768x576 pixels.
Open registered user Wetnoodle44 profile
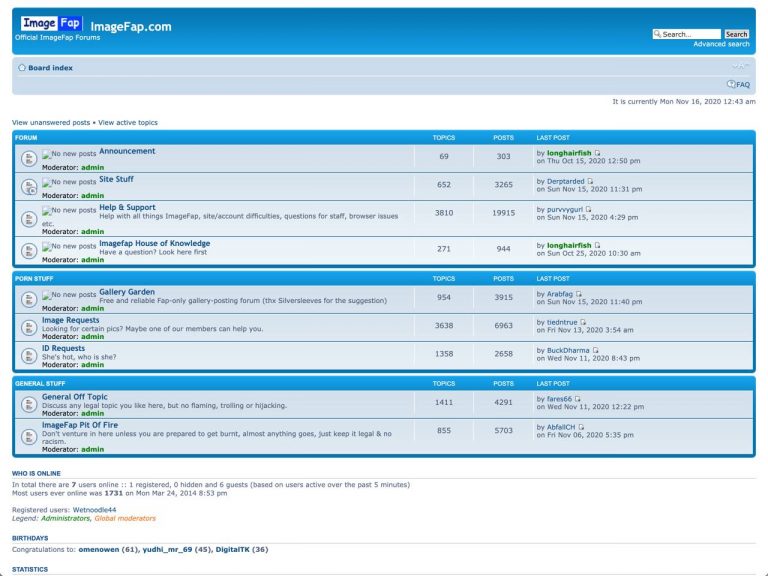click(x=95, y=510)
